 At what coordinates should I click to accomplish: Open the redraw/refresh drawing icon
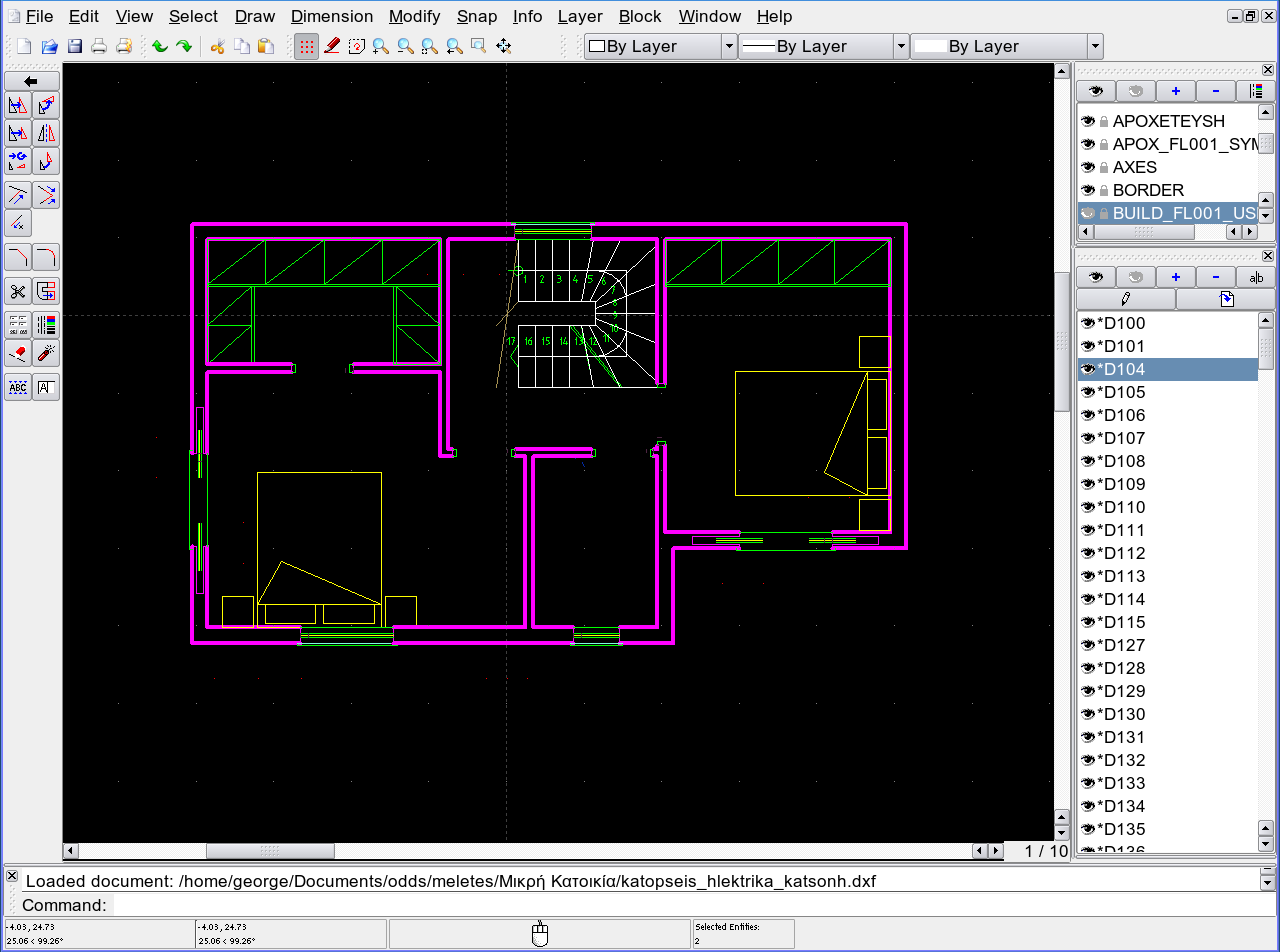[x=357, y=46]
